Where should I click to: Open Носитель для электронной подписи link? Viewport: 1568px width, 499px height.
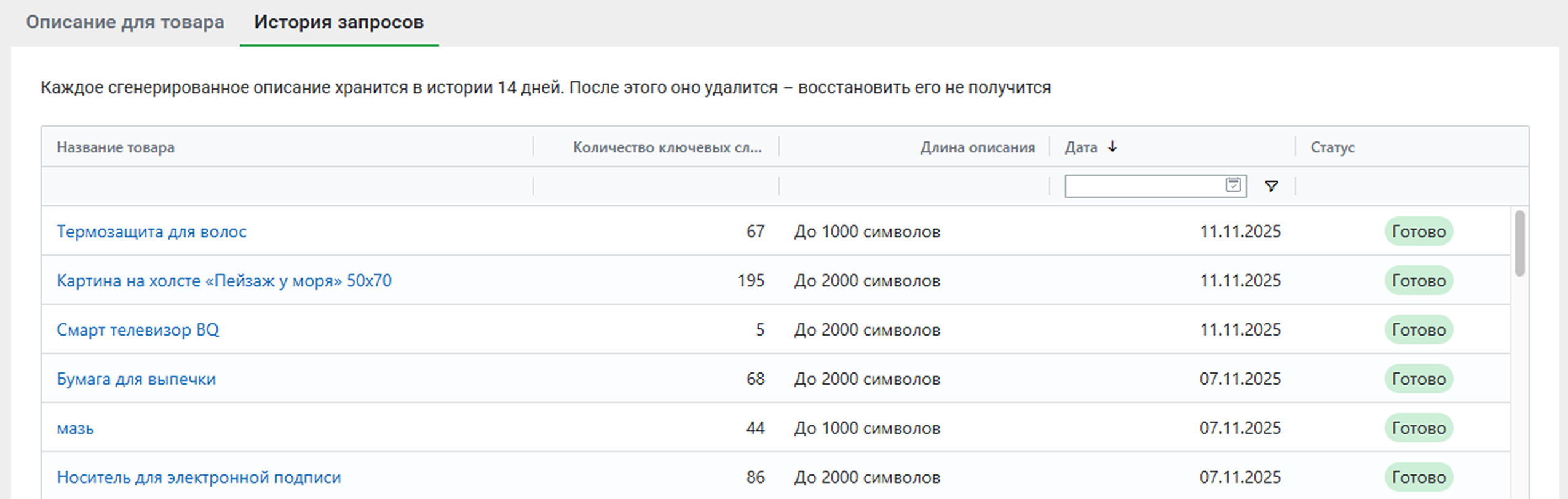199,477
